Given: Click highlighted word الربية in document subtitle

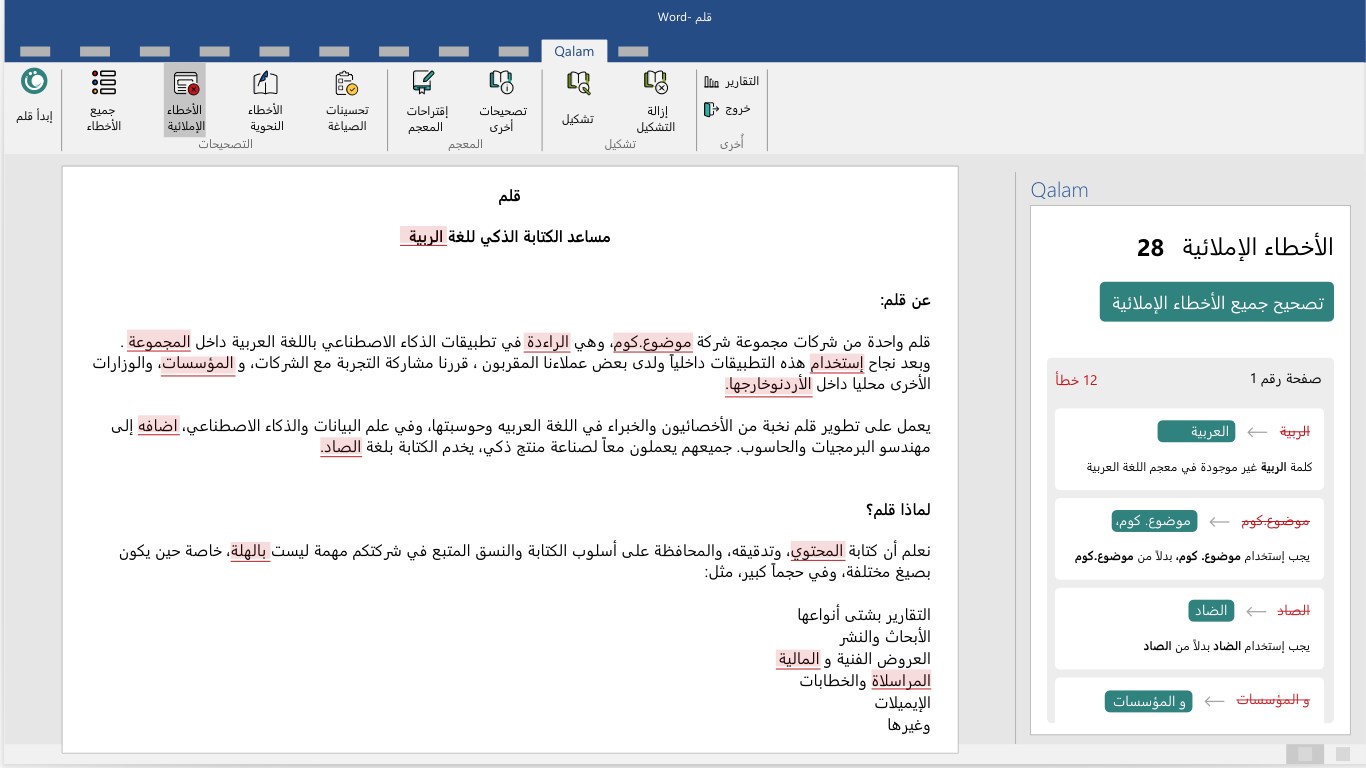Looking at the screenshot, I should pyautogui.click(x=424, y=237).
